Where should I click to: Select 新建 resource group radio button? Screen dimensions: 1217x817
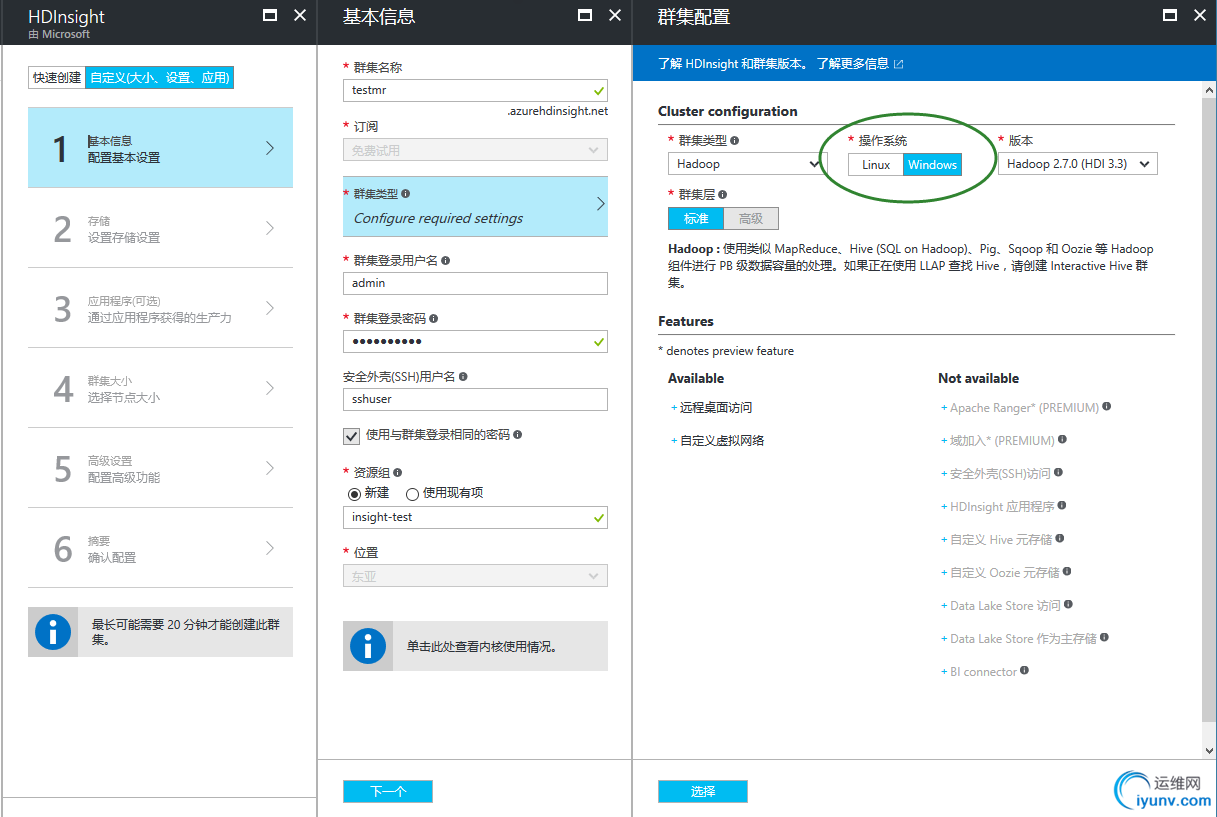pyautogui.click(x=354, y=494)
